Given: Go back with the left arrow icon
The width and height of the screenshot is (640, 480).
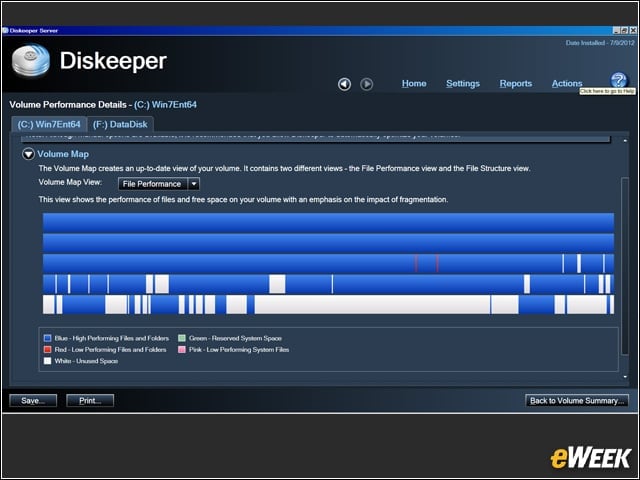Looking at the screenshot, I should pos(344,84).
